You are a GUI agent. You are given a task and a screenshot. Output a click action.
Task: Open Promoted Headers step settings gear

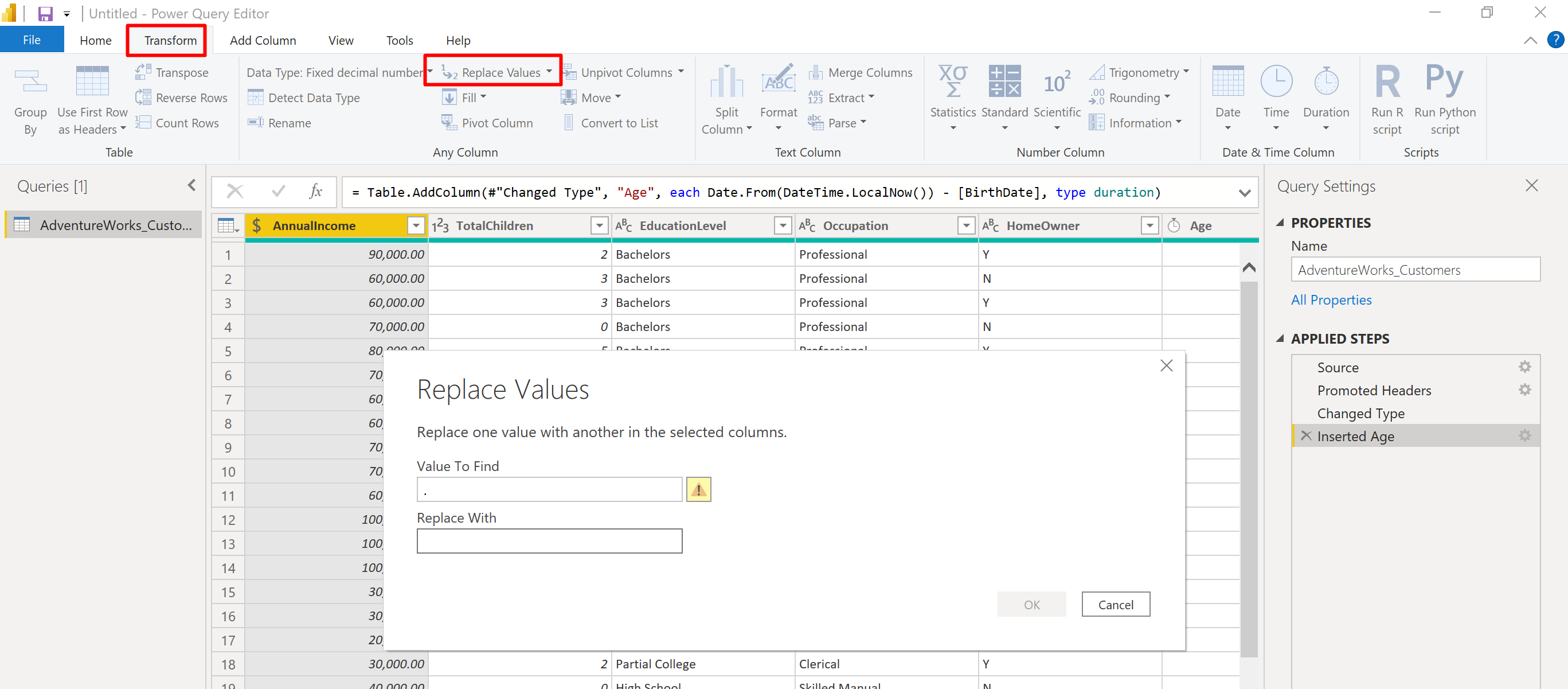click(x=1524, y=390)
